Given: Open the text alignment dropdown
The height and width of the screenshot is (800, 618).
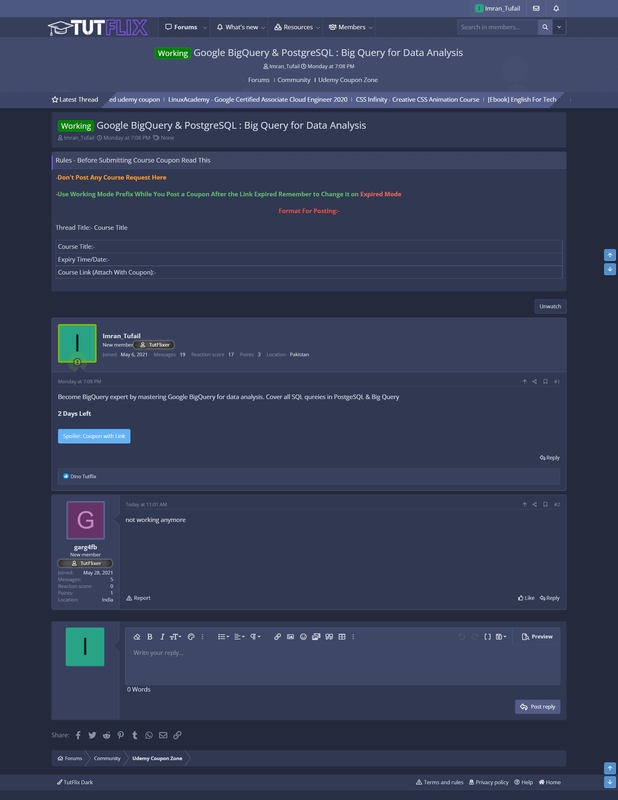Looking at the screenshot, I should [239, 636].
